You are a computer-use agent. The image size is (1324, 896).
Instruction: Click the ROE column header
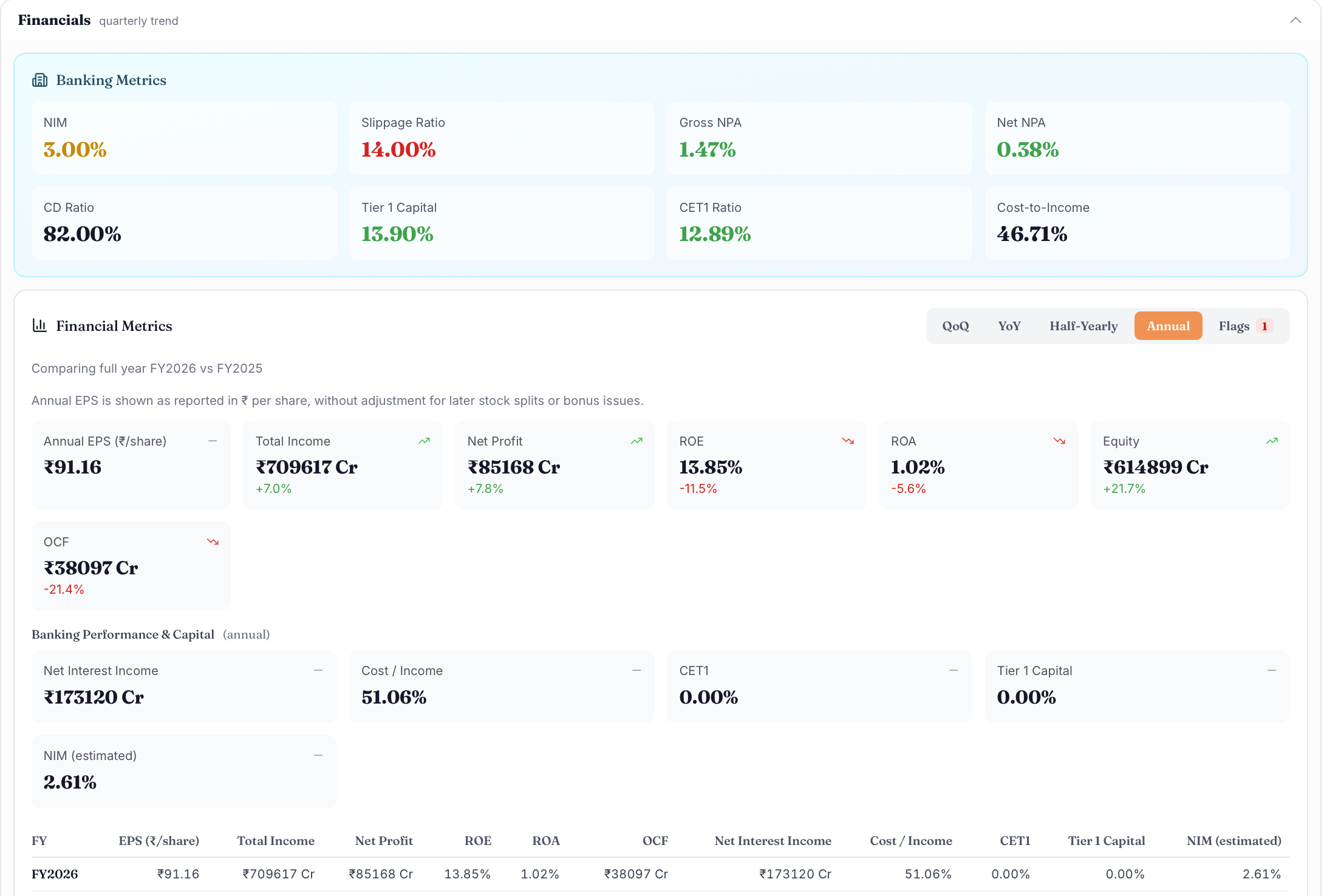[x=478, y=841]
